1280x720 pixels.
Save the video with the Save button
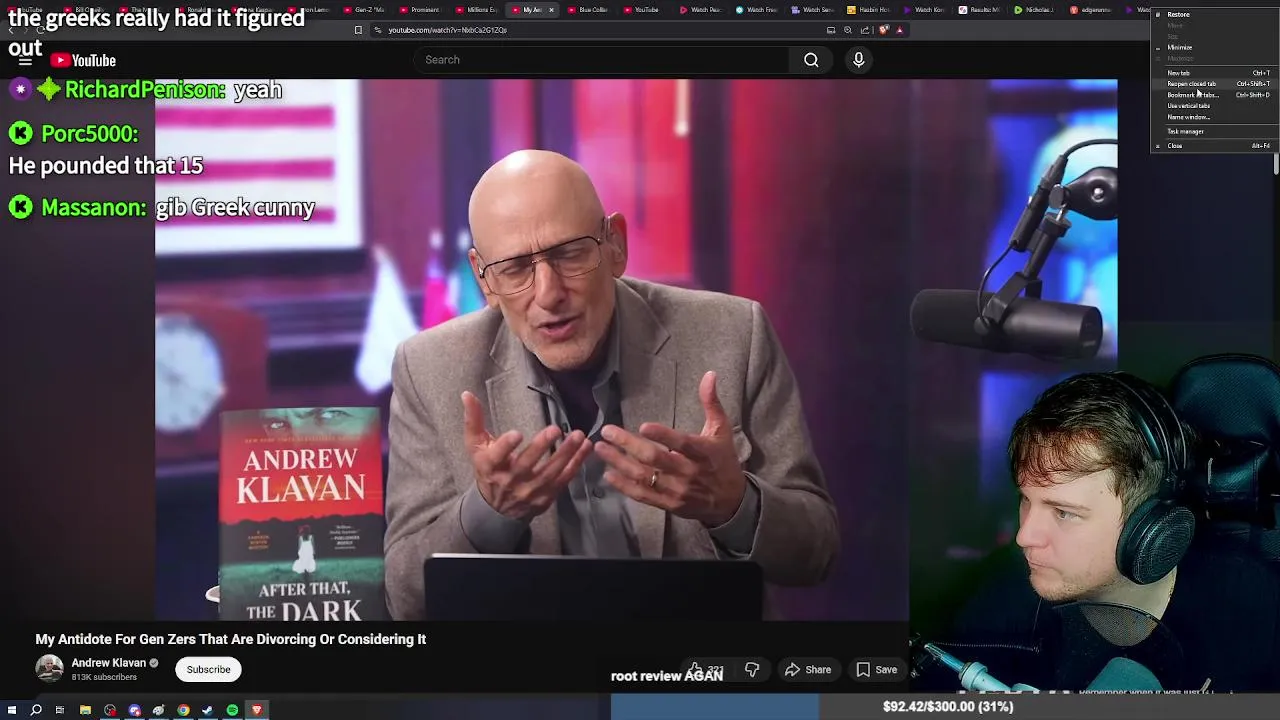tap(876, 670)
